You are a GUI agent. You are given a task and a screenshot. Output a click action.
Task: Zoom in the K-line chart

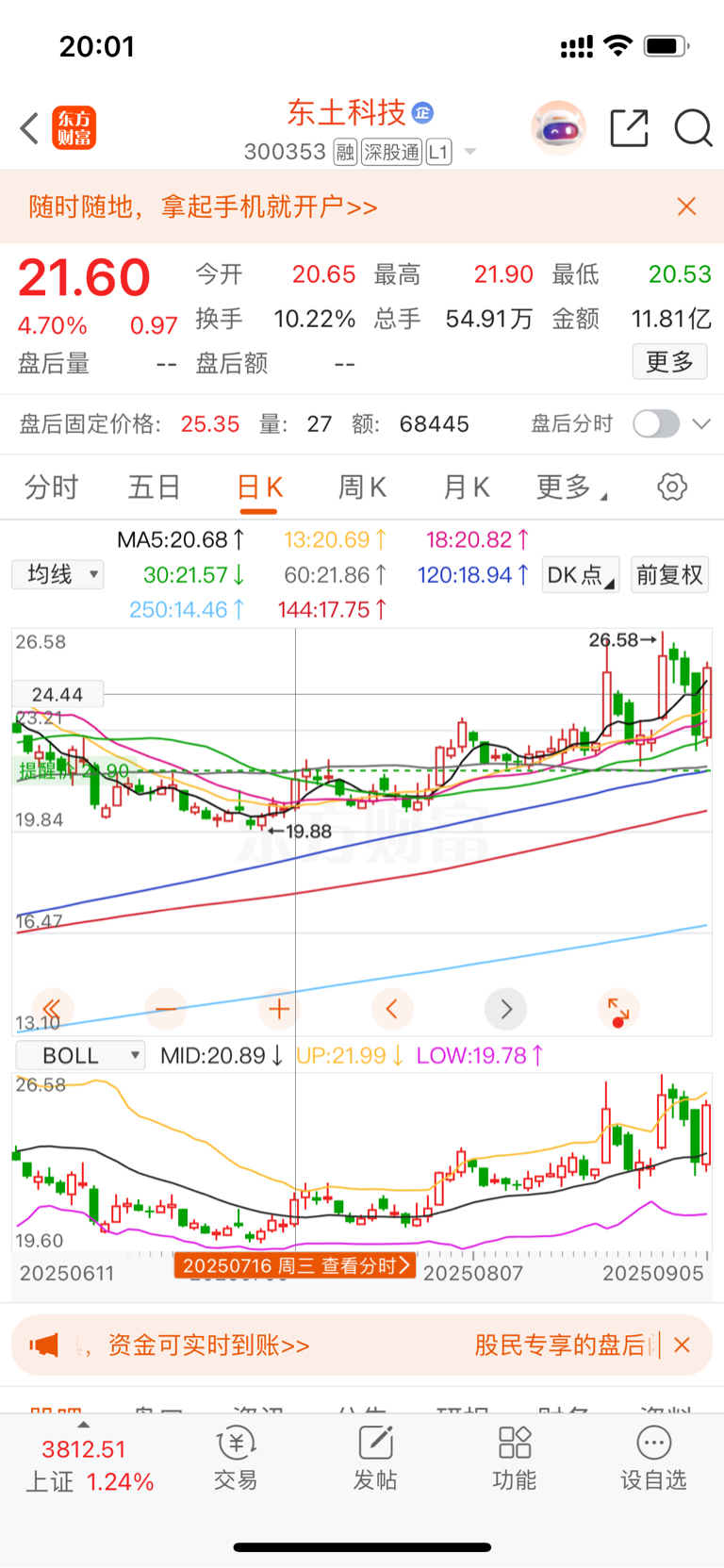(x=279, y=1009)
